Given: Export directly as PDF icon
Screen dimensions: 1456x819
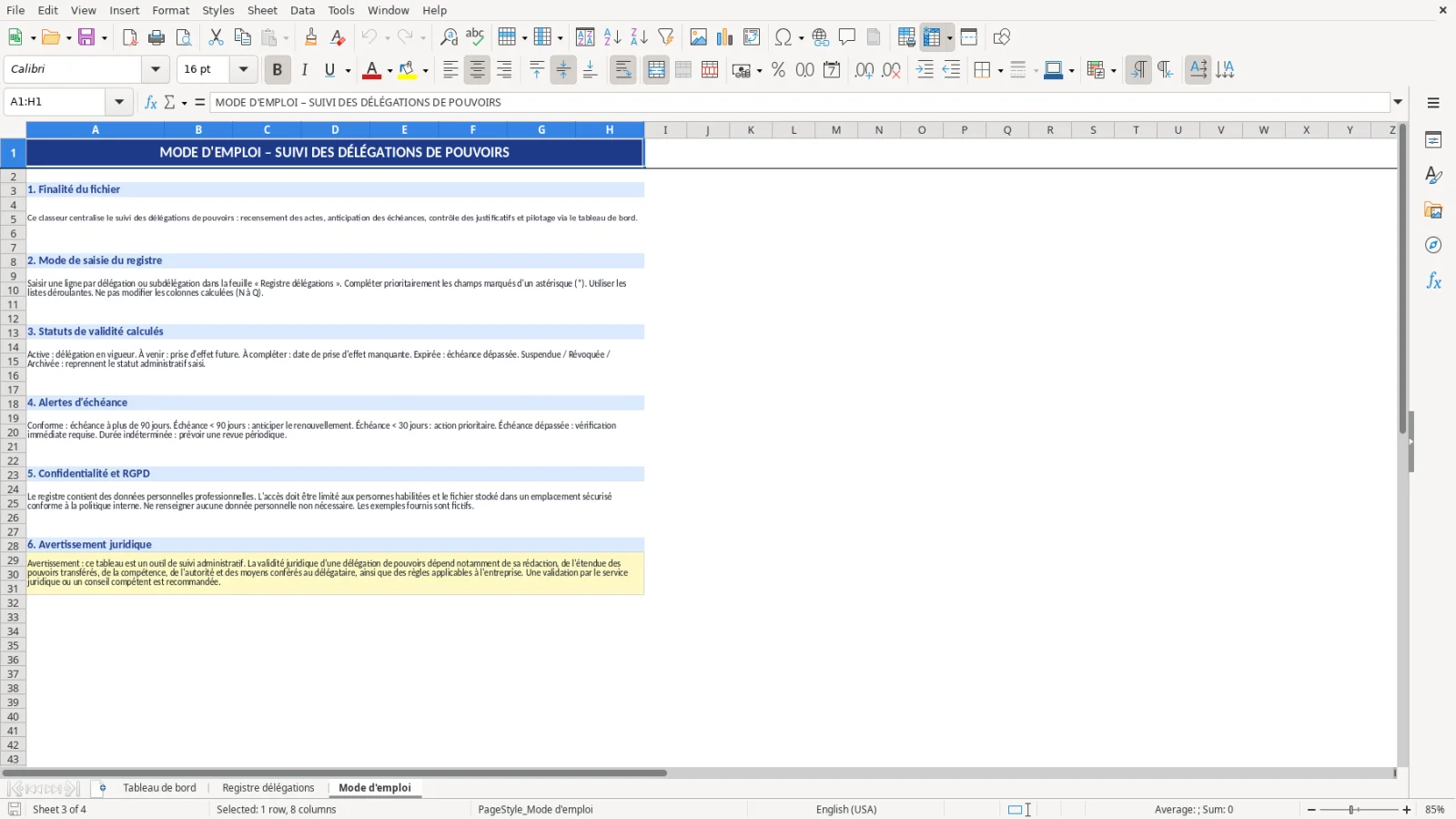Looking at the screenshot, I should tap(130, 37).
